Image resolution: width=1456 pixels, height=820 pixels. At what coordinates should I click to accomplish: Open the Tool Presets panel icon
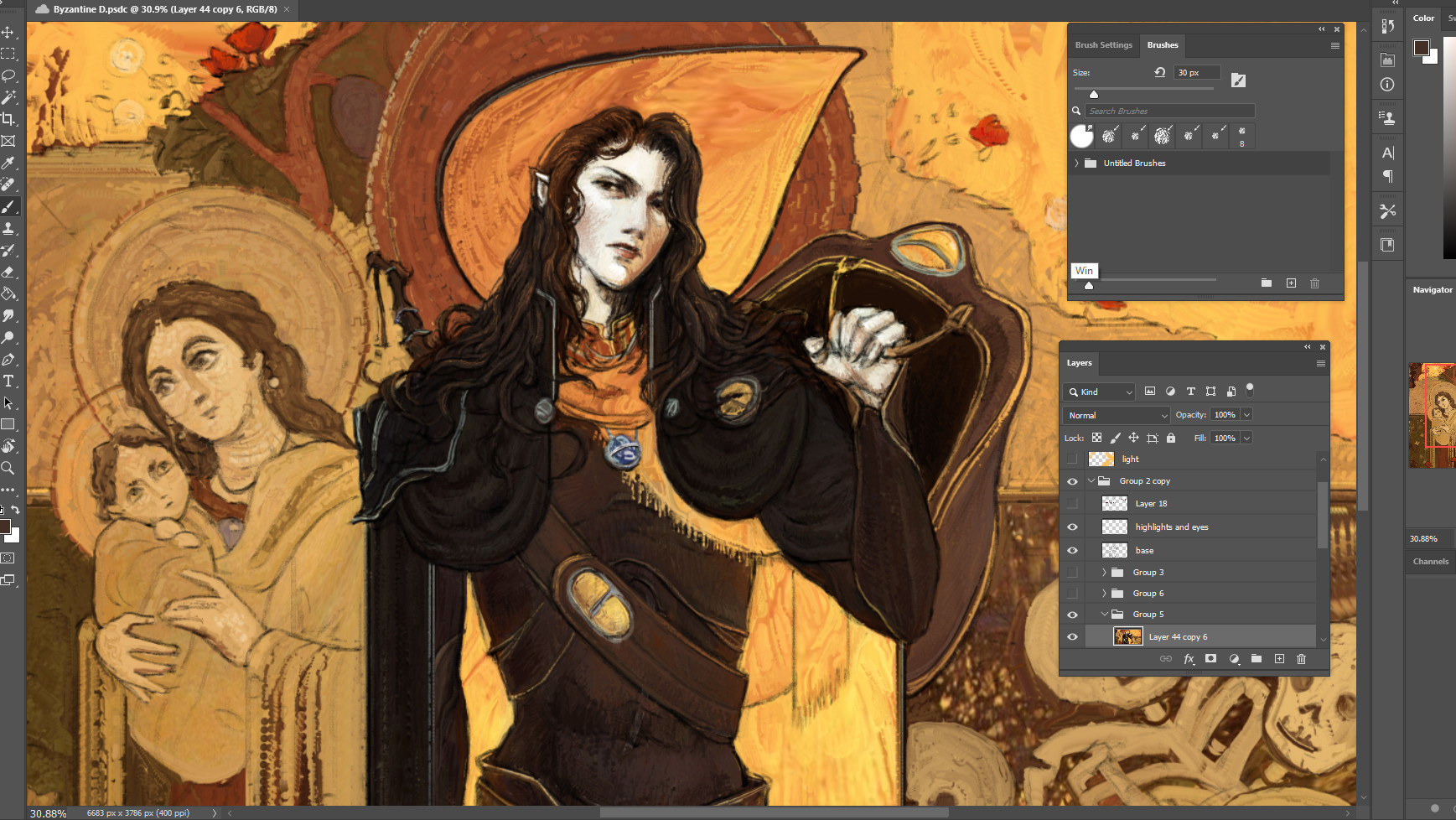coord(1387,211)
